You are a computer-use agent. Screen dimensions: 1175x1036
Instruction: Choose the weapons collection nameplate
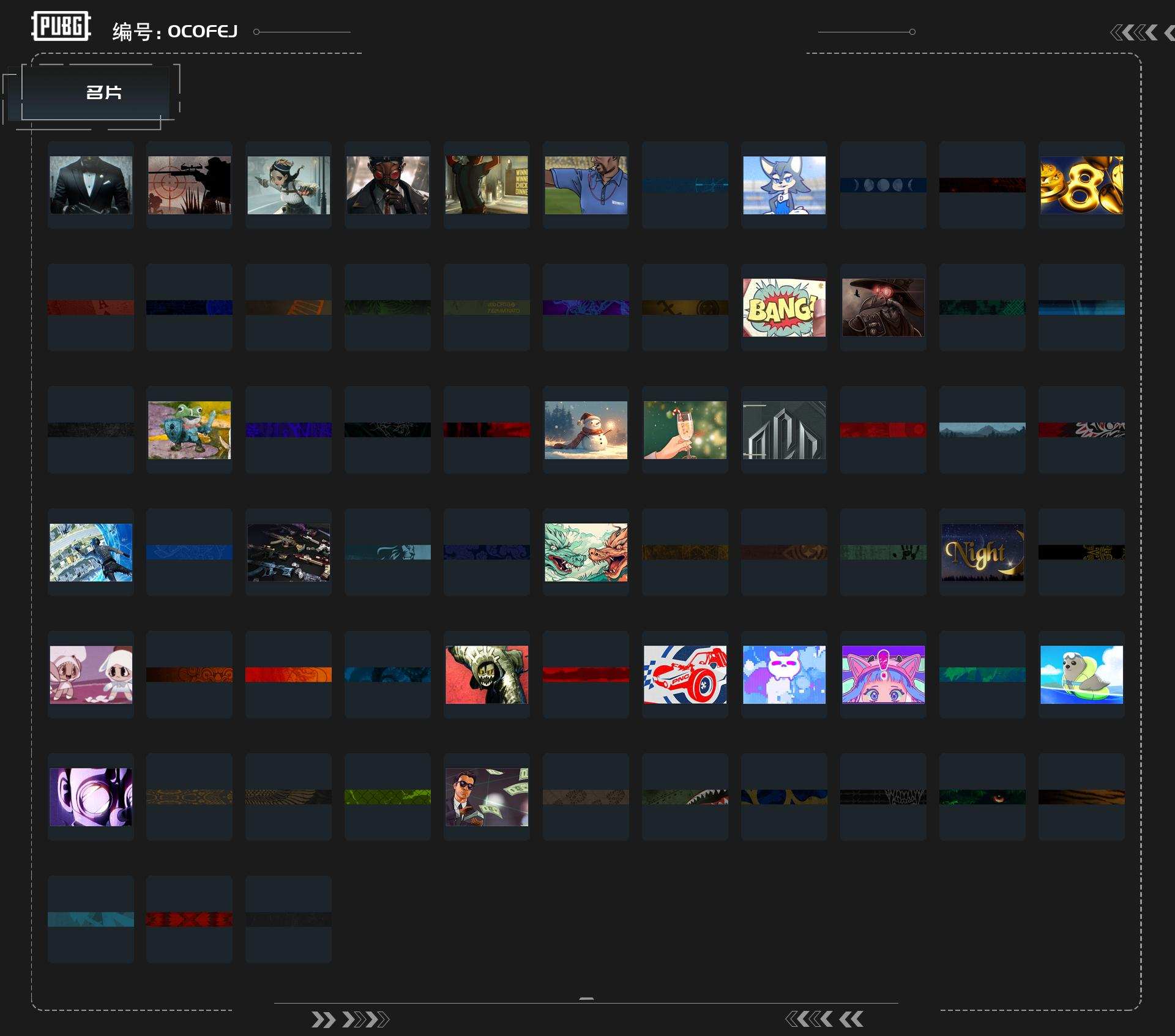(x=289, y=552)
